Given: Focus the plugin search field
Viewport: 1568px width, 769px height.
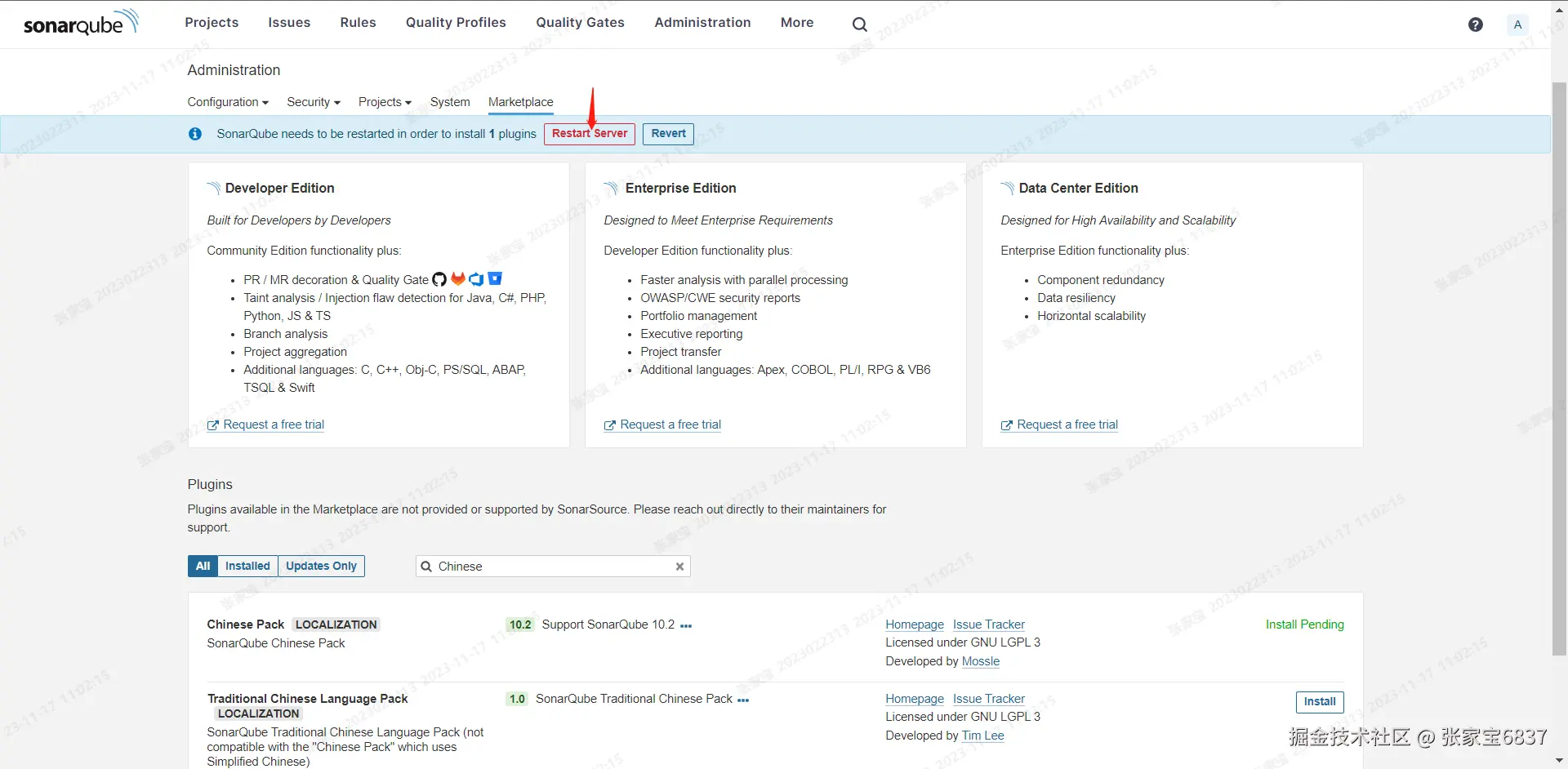Looking at the screenshot, I should coord(553,567).
